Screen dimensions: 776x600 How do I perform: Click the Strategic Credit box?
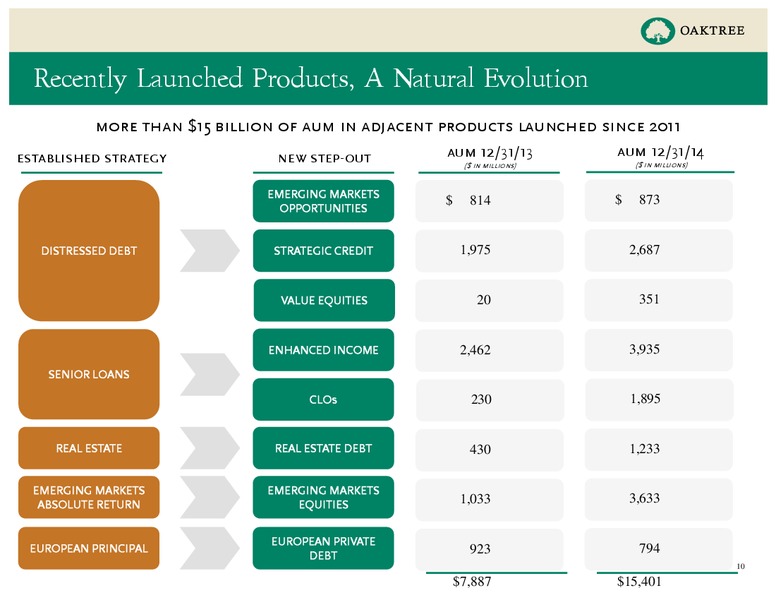[x=324, y=250]
